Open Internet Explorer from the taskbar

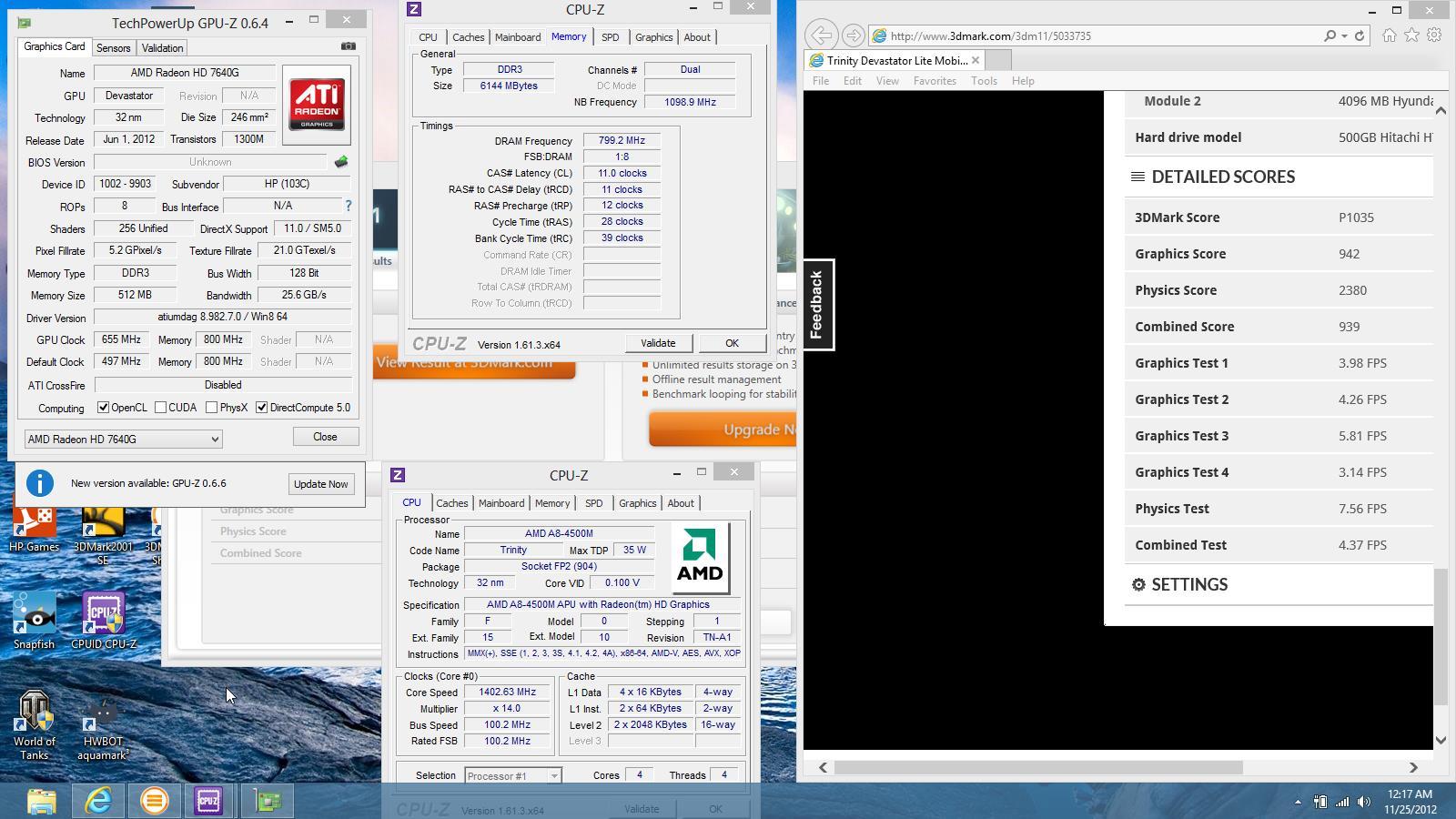[x=98, y=801]
